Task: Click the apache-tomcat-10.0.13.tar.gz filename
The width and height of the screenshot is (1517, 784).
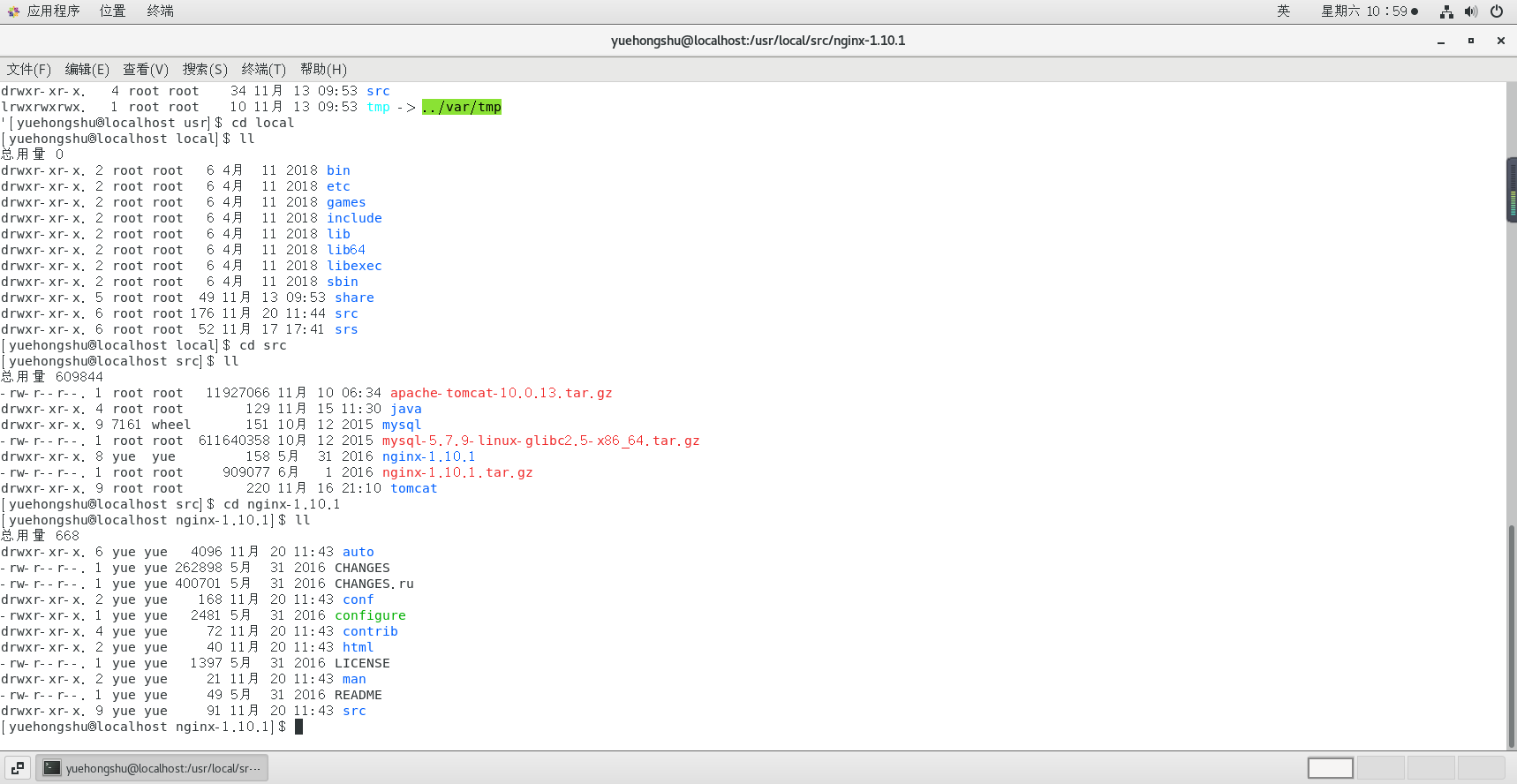Action: pyautogui.click(x=501, y=393)
